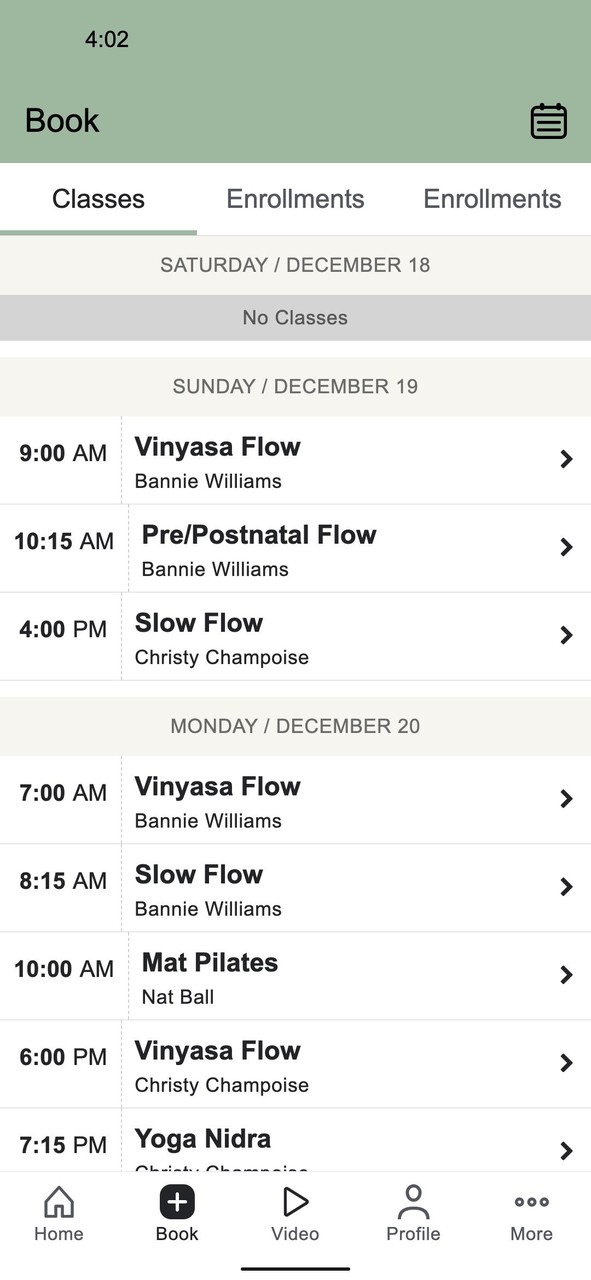The height and width of the screenshot is (1280, 591).
Task: Tap the No Classes banner under Saturday
Action: tap(295, 317)
